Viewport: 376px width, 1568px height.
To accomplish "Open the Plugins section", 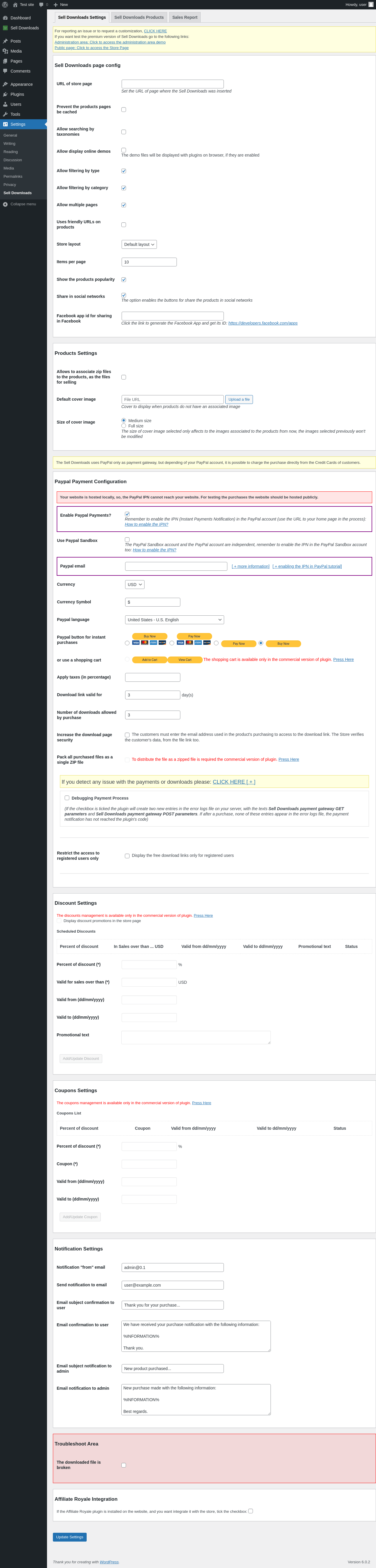I will [17, 94].
